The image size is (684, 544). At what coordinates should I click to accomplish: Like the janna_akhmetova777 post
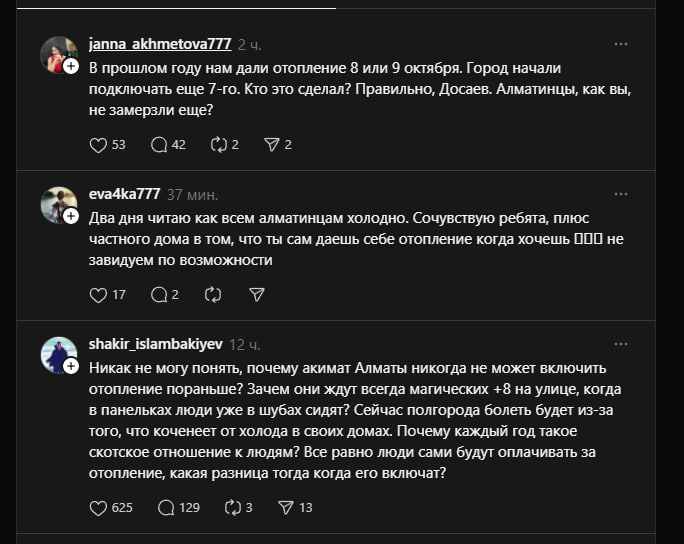tap(98, 145)
